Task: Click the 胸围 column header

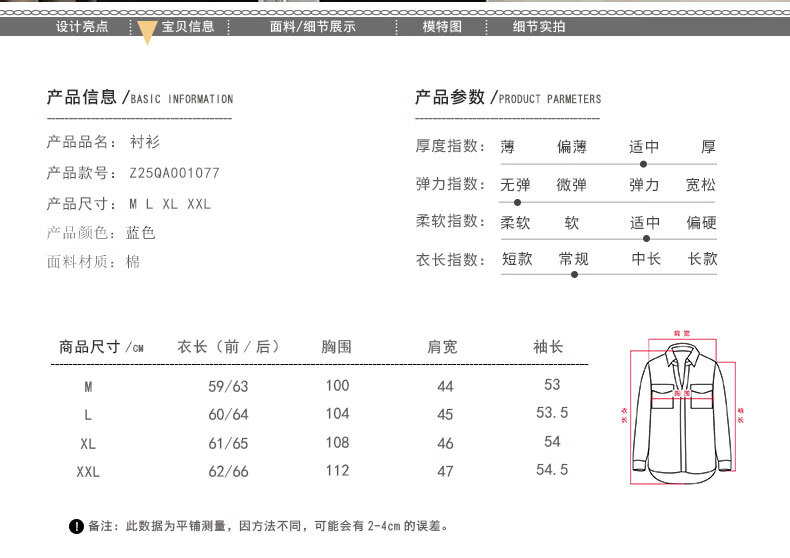Action: [337, 347]
